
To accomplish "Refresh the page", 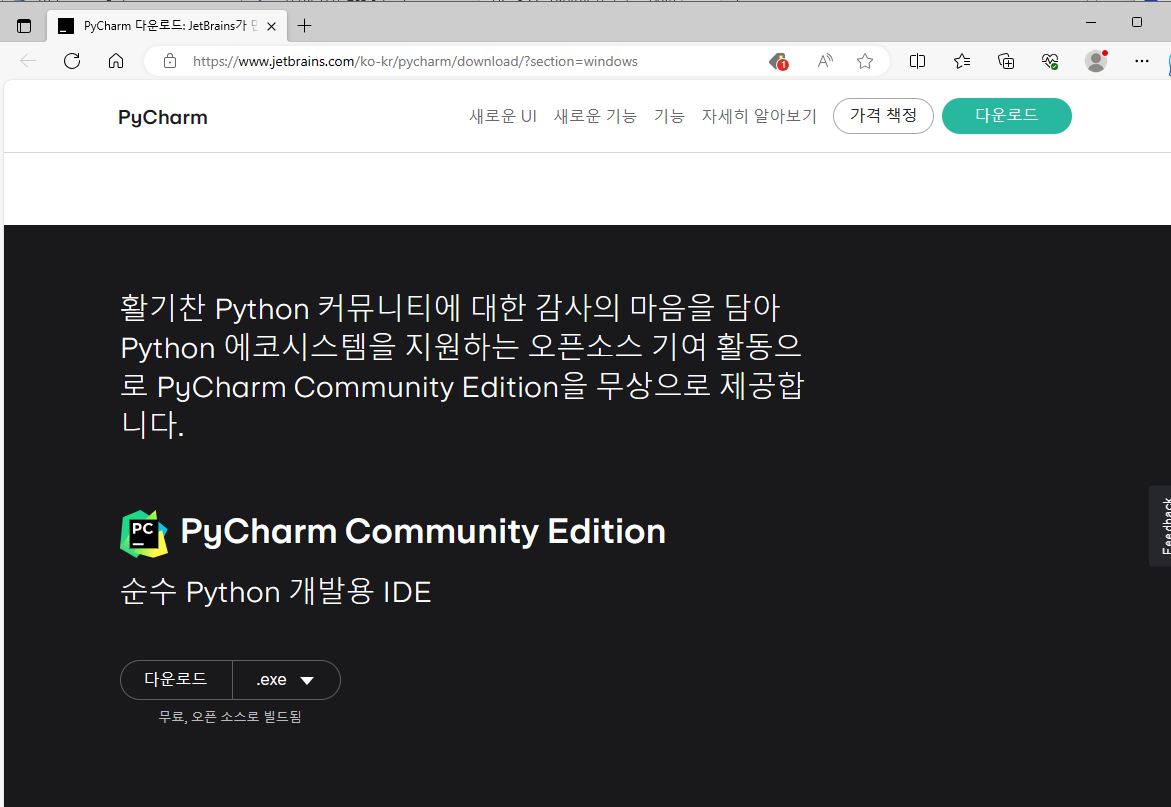I will (x=72, y=61).
